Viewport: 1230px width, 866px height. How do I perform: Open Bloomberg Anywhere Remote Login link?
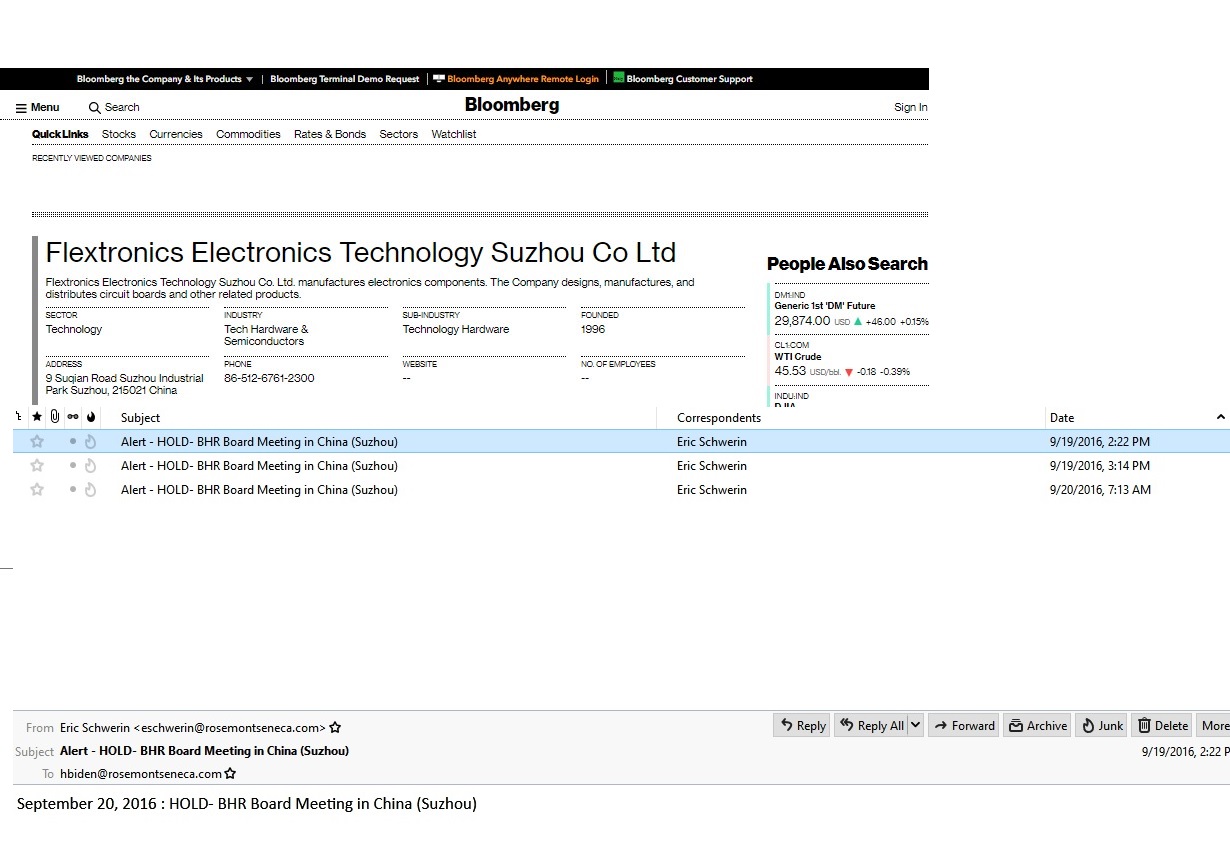(x=516, y=79)
